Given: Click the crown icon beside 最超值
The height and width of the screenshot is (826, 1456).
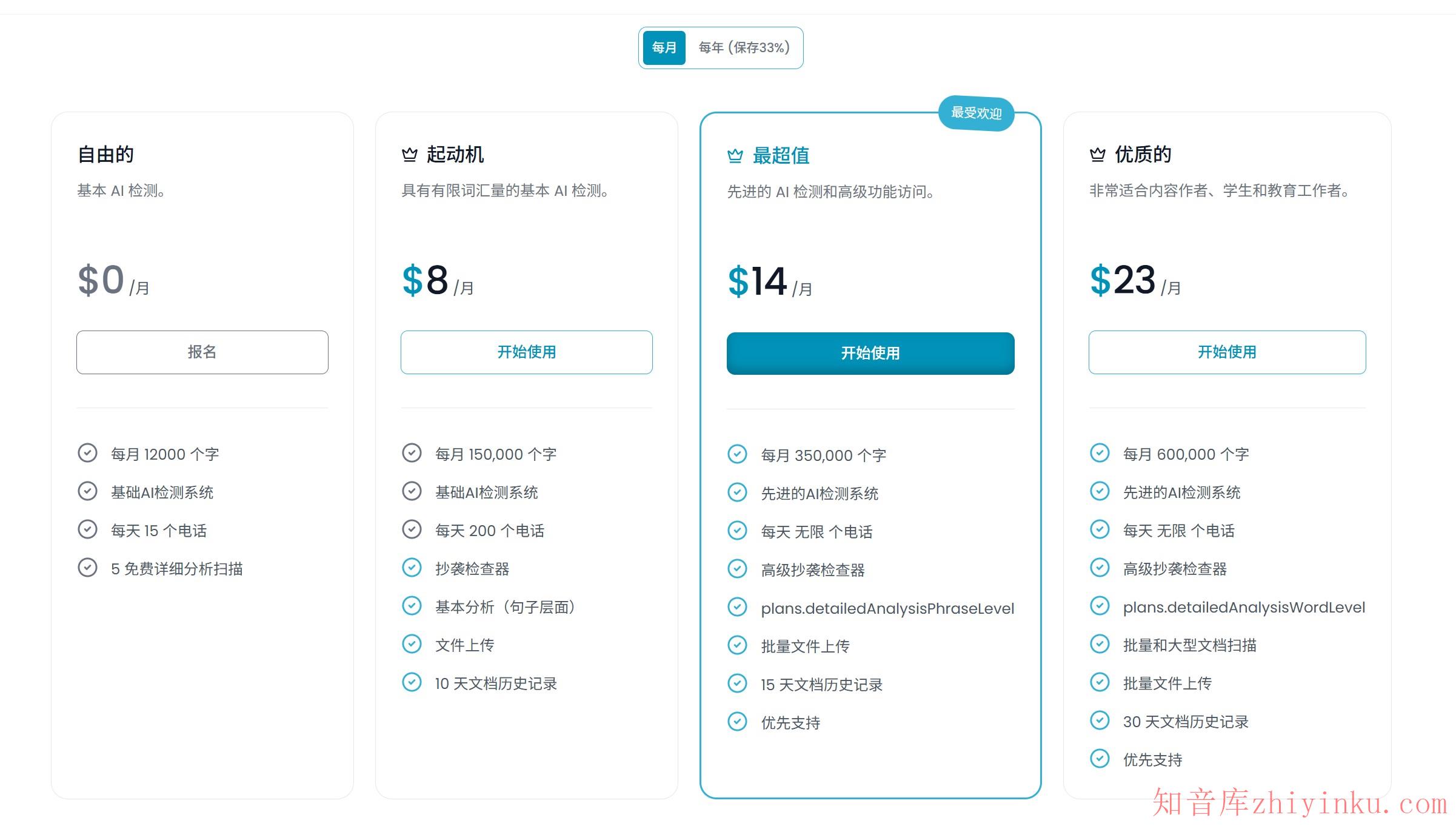Looking at the screenshot, I should (x=735, y=156).
